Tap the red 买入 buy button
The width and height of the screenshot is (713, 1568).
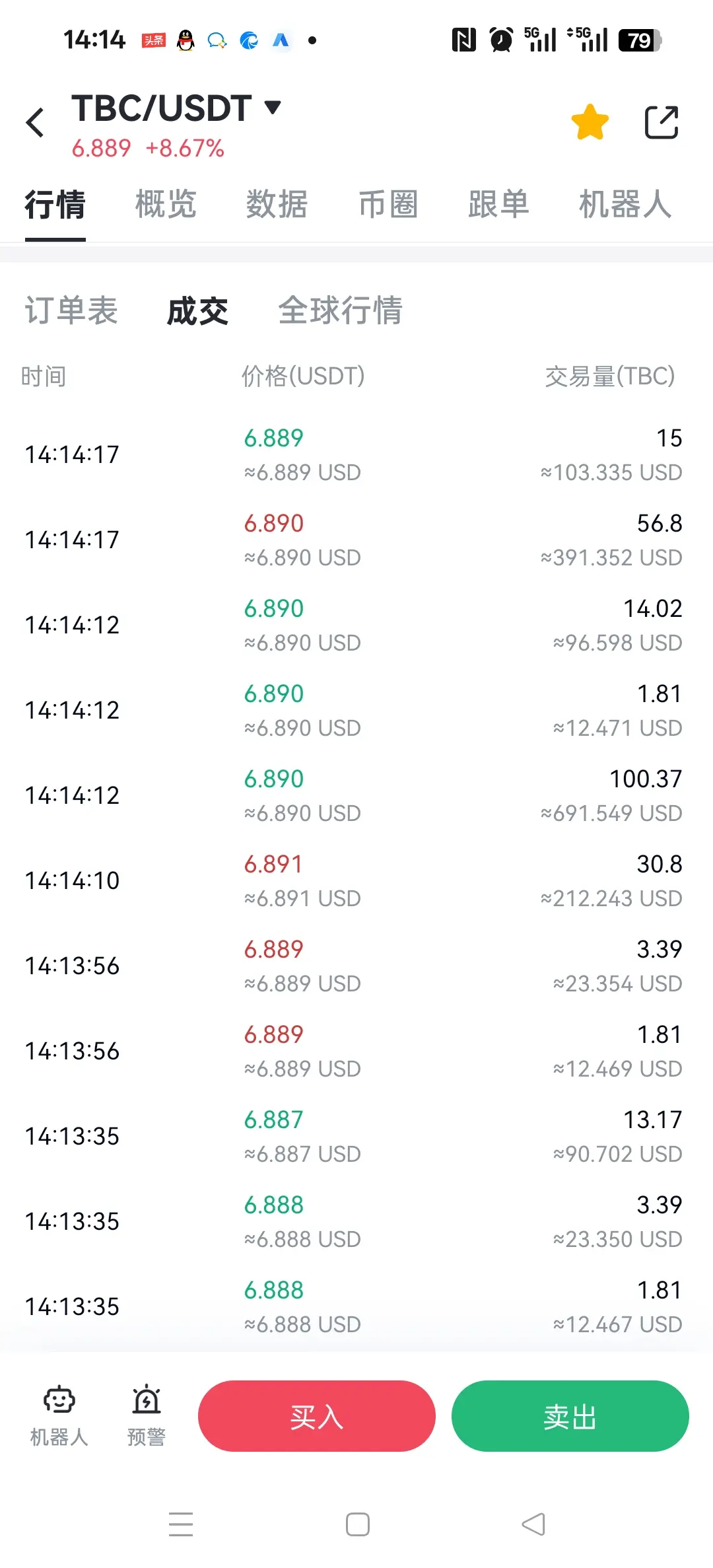pyautogui.click(x=317, y=1416)
